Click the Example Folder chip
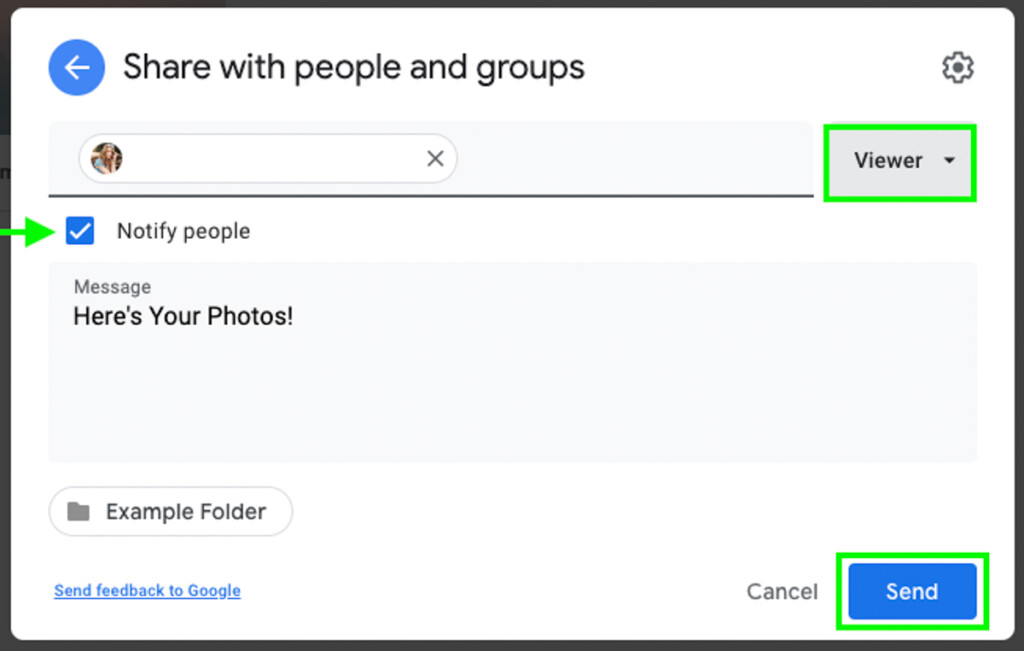 (170, 511)
